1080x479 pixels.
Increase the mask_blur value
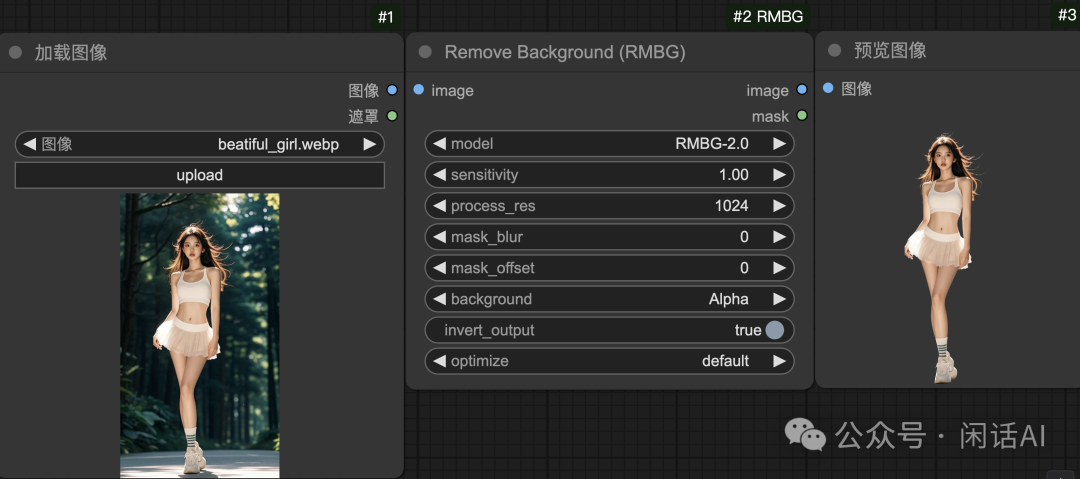tap(779, 237)
